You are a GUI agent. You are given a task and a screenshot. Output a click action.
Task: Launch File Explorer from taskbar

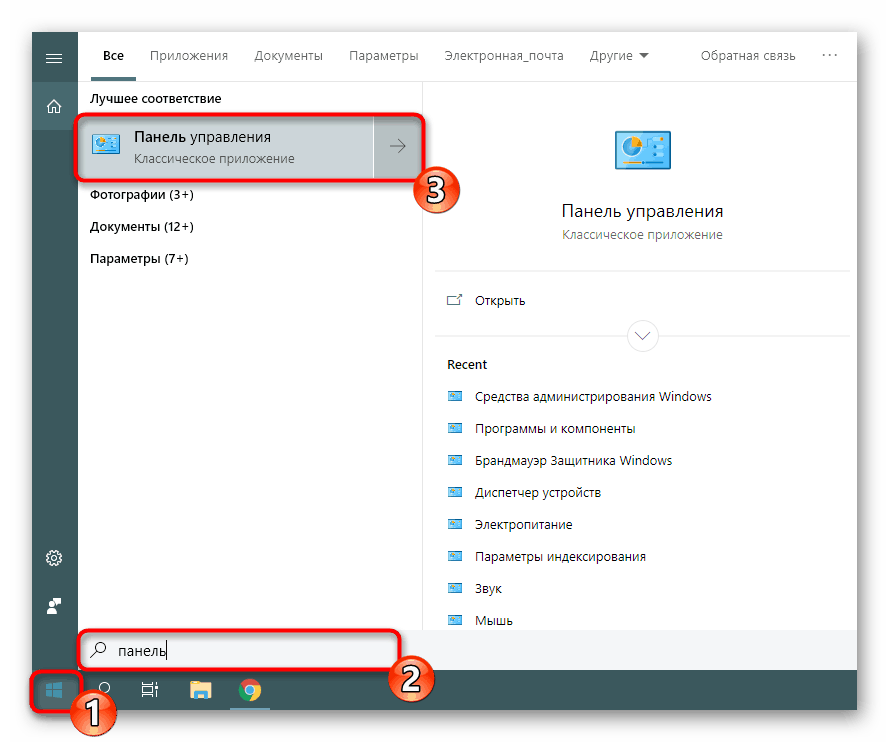(200, 690)
